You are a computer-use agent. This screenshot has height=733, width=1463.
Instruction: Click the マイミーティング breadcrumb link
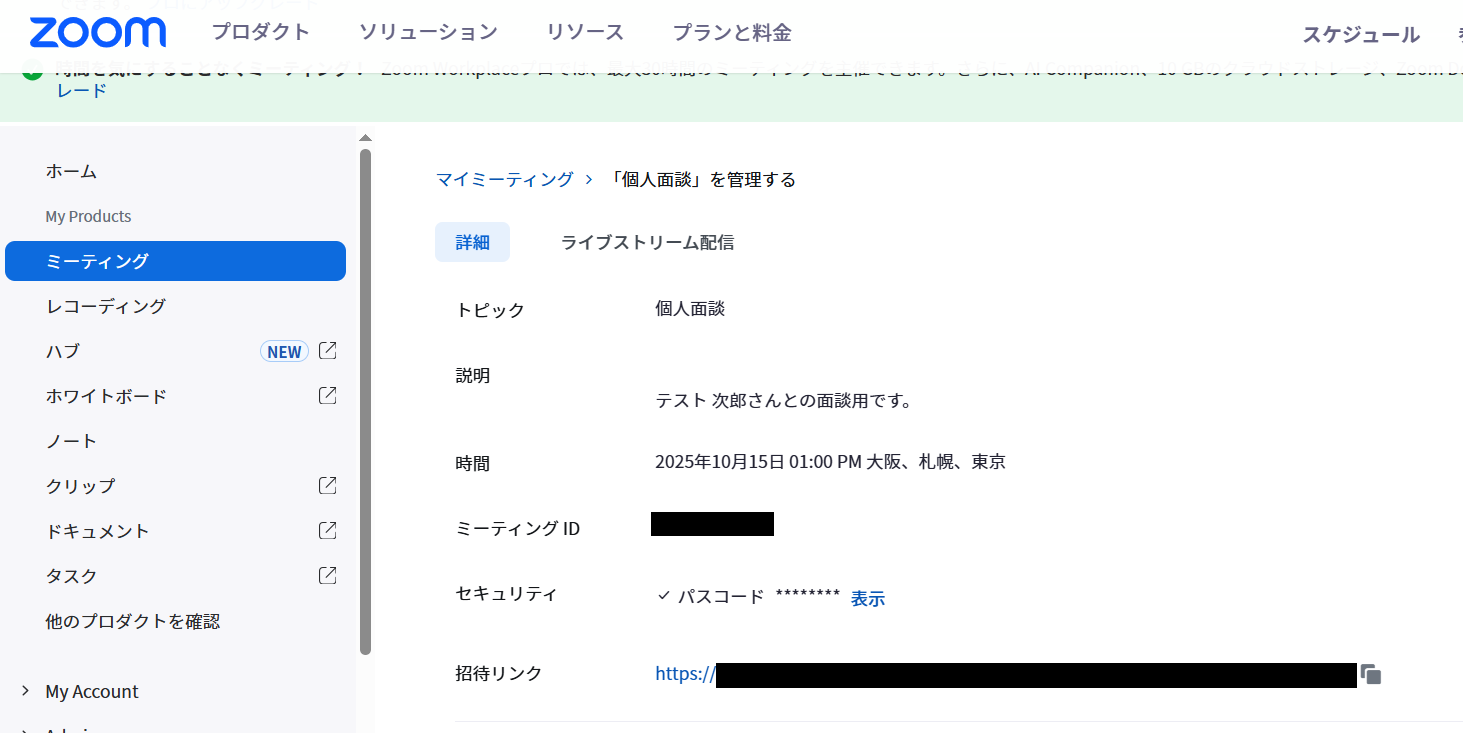coord(505,179)
